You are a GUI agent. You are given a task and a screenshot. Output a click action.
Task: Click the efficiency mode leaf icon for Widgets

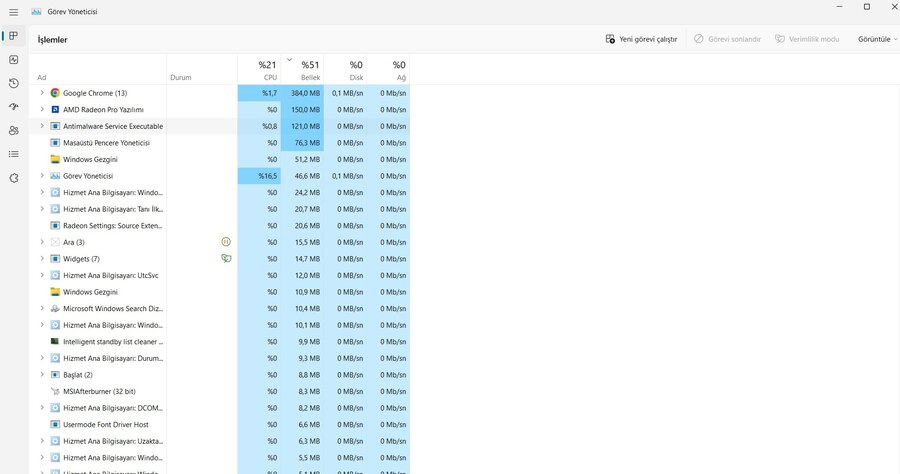pos(226,259)
